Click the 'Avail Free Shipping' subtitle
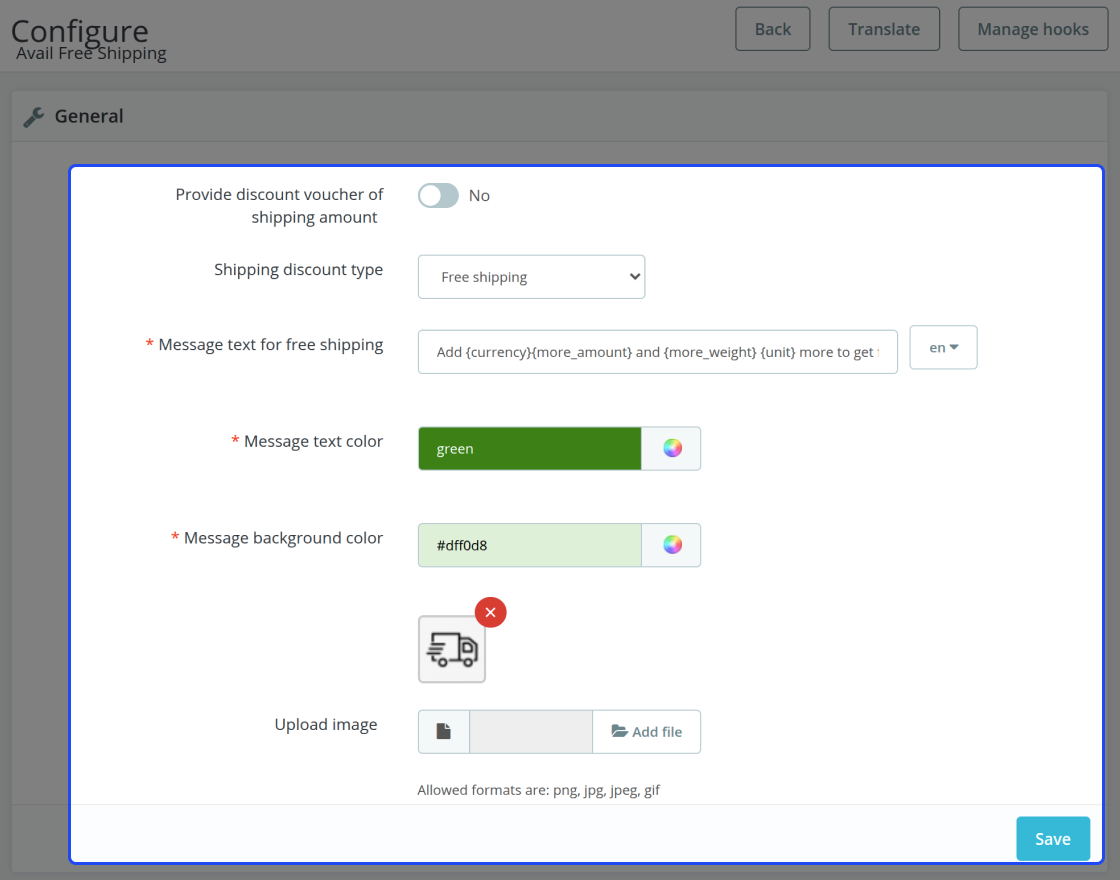 click(91, 54)
